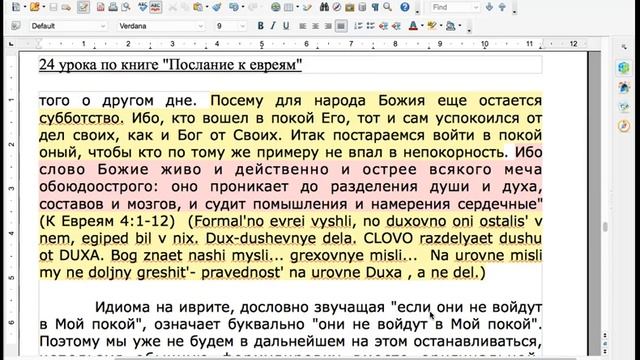
Task: Open the Navigator compass icon
Action: pos(337,7)
